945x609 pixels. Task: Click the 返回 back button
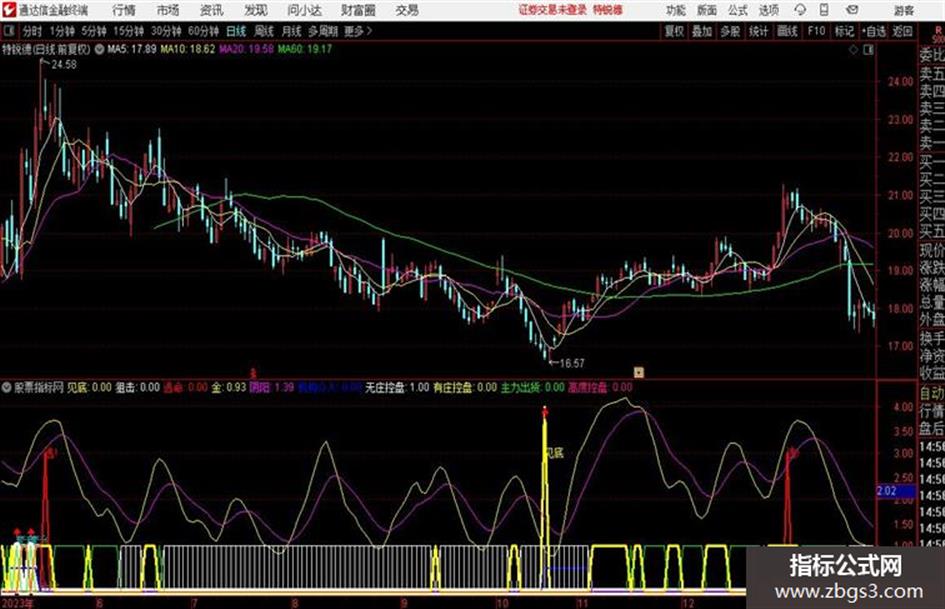coord(902,31)
